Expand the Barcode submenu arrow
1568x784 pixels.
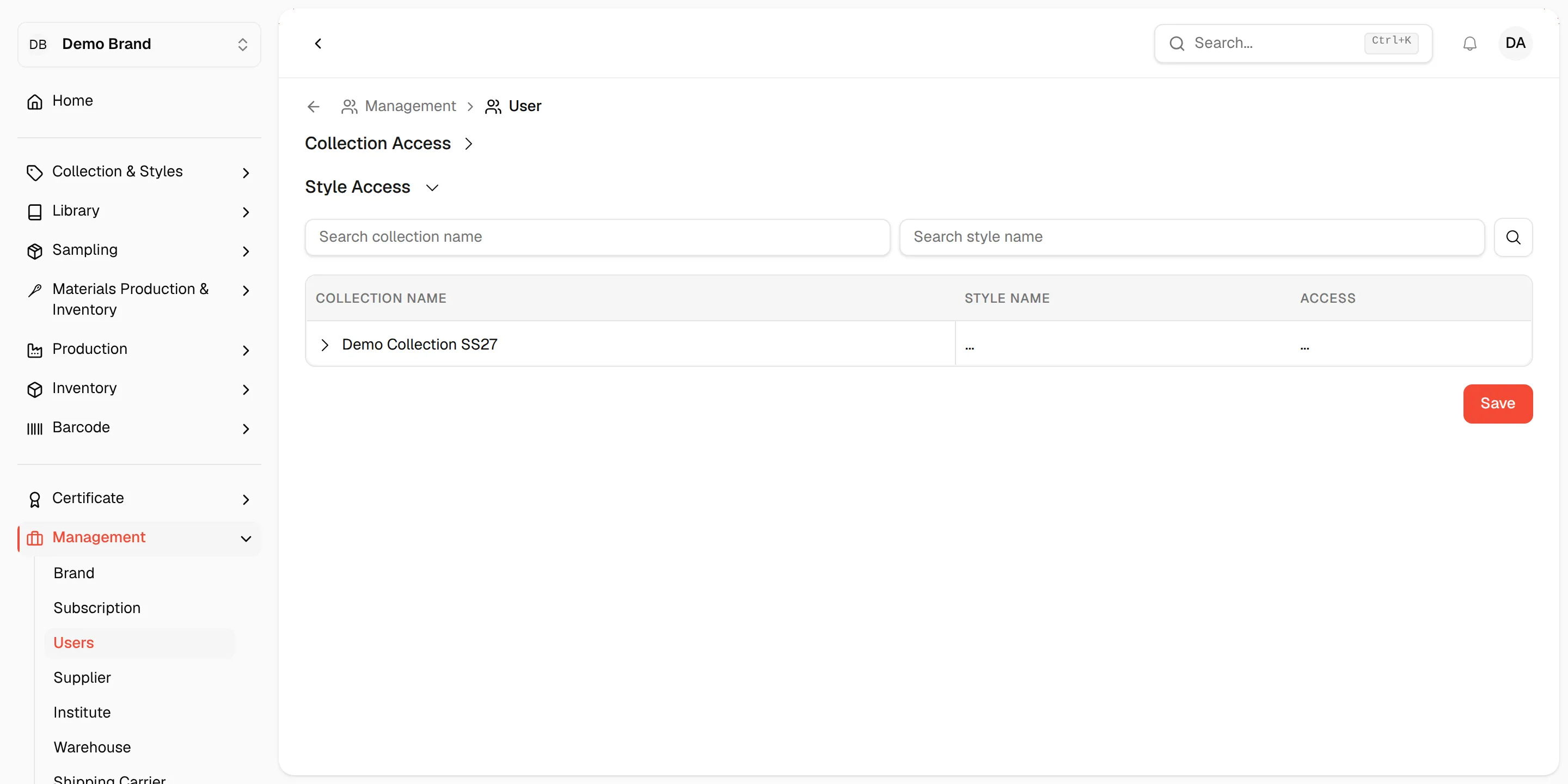point(246,428)
